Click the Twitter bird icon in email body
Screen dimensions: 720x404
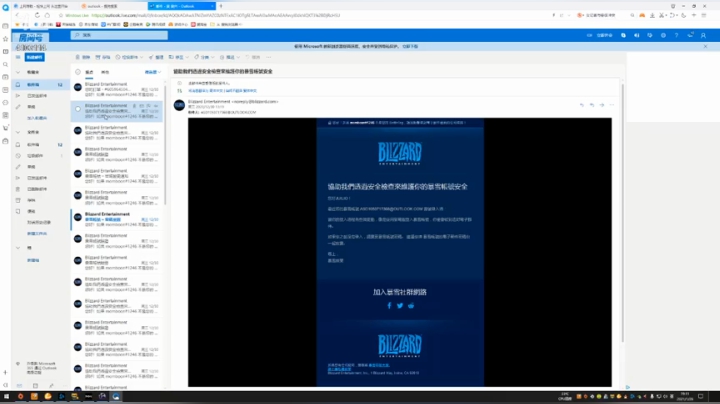tap(400, 306)
